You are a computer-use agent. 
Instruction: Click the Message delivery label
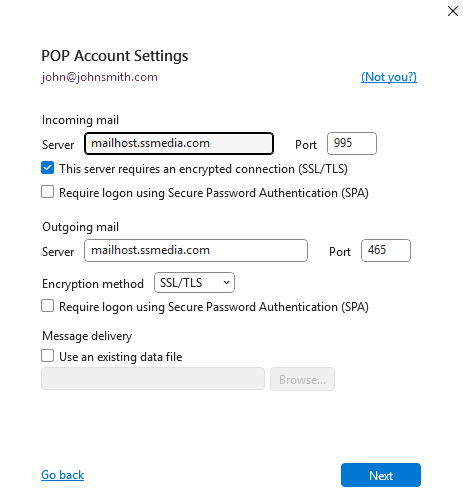click(87, 336)
